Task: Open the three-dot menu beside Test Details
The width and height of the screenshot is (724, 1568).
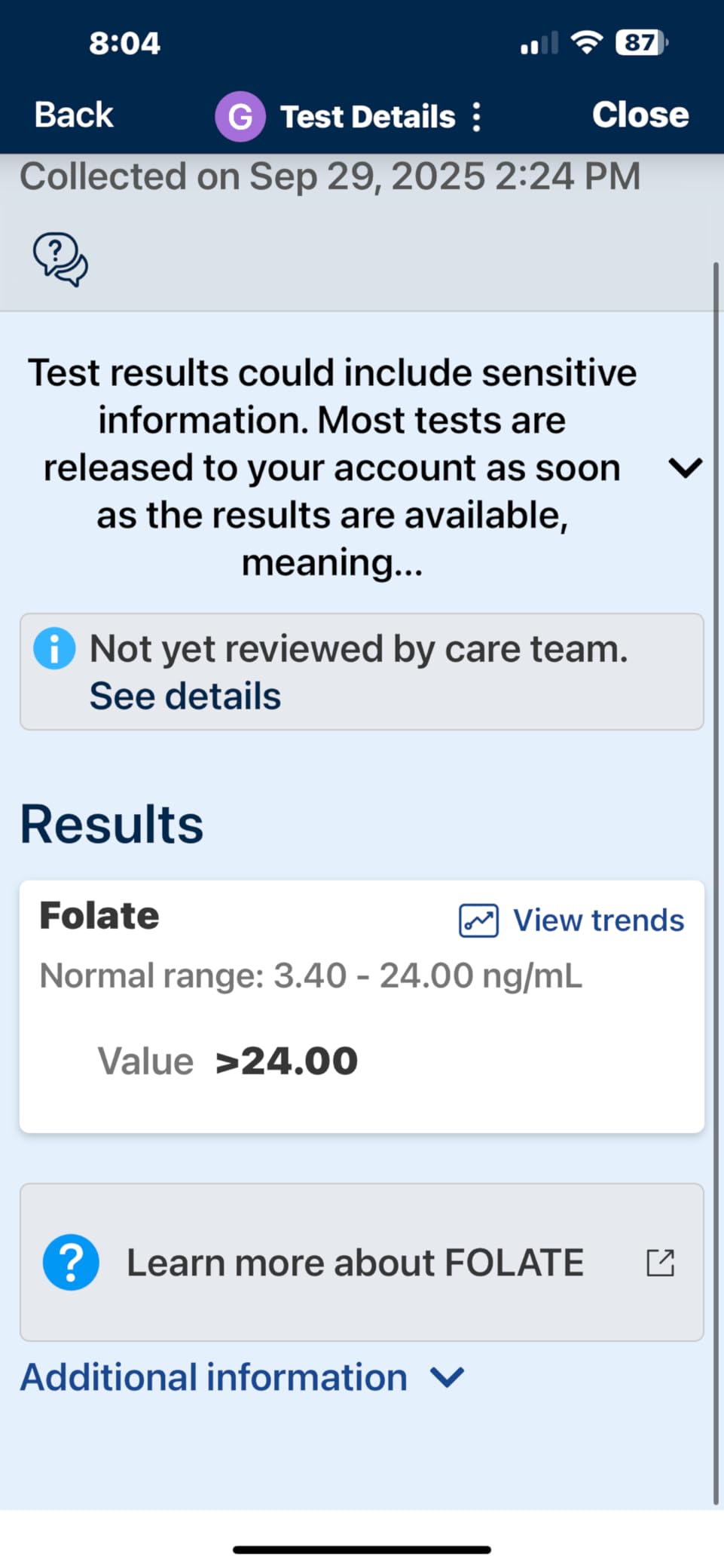Action: pyautogui.click(x=476, y=117)
